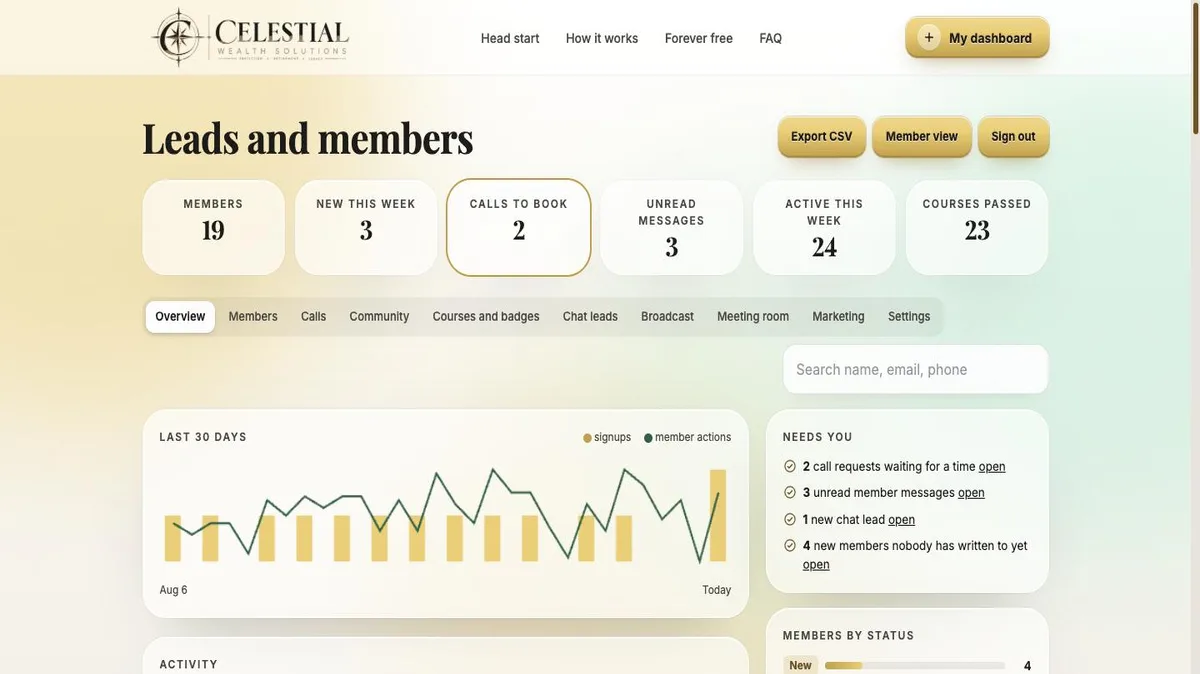Click the "Activity" section heading
Viewport: 1200px width, 674px height.
189,665
